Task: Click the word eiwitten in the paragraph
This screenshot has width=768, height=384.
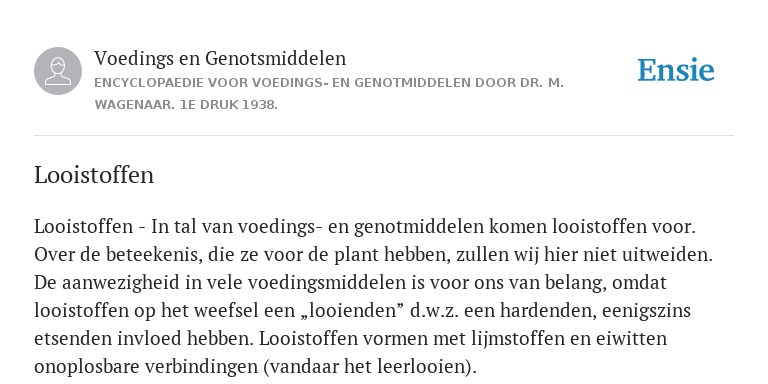Action: pos(631,338)
